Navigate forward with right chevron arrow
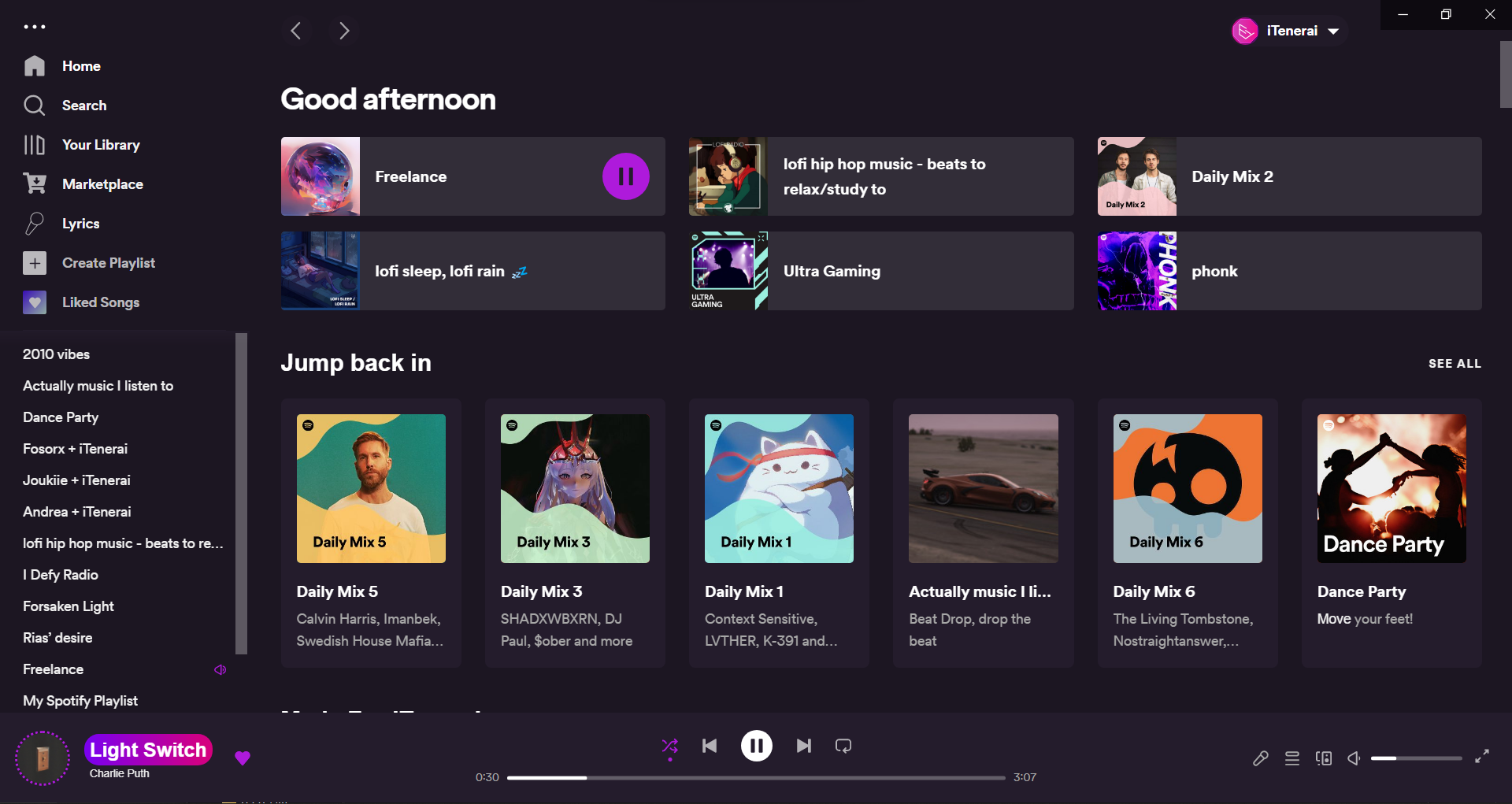Viewport: 1512px width, 804px height. pyautogui.click(x=344, y=31)
